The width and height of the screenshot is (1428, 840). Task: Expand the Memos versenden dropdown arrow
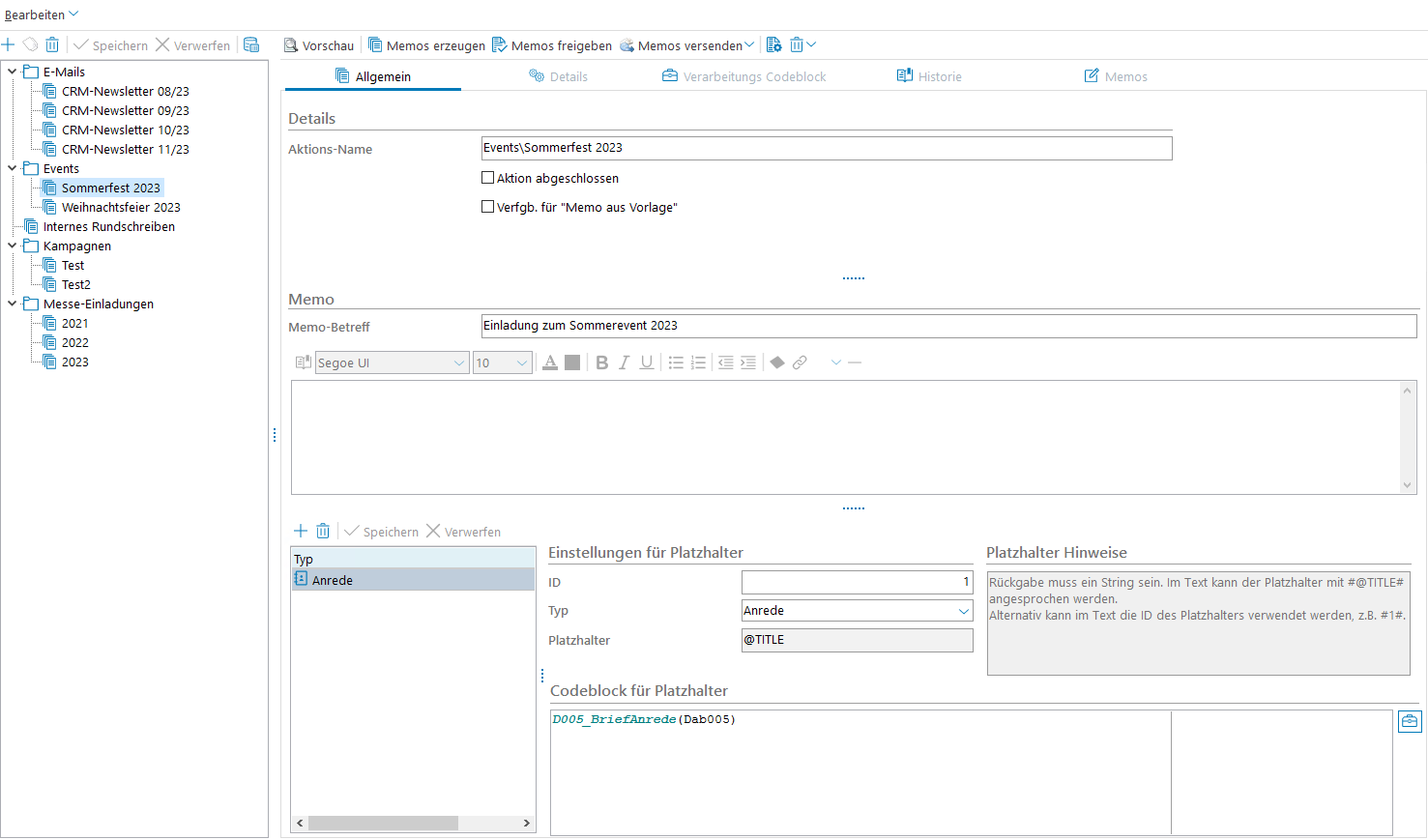pyautogui.click(x=749, y=45)
